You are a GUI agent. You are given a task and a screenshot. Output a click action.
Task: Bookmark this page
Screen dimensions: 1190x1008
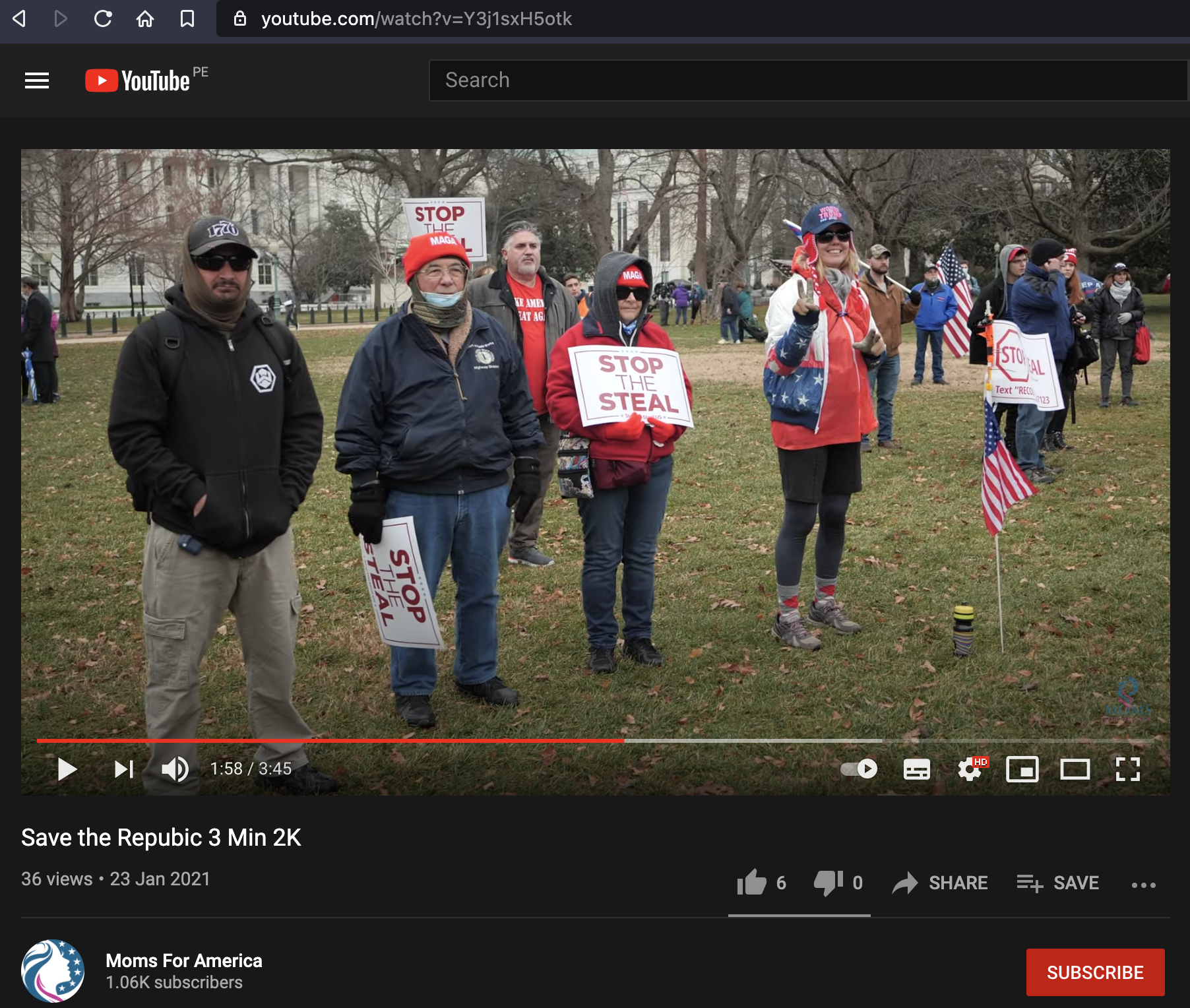(187, 18)
